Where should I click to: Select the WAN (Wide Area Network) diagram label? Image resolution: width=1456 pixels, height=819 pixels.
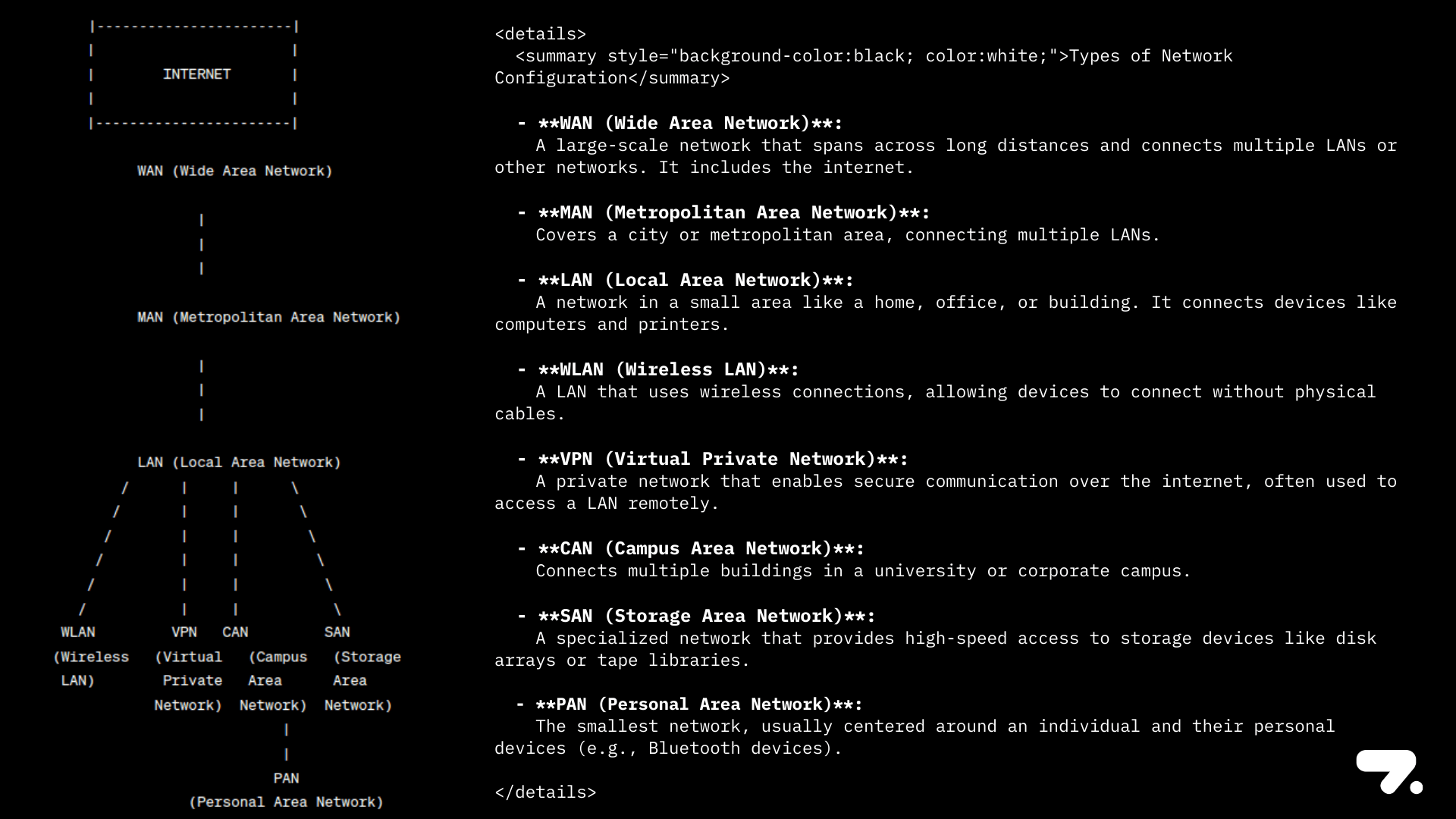[234, 171]
